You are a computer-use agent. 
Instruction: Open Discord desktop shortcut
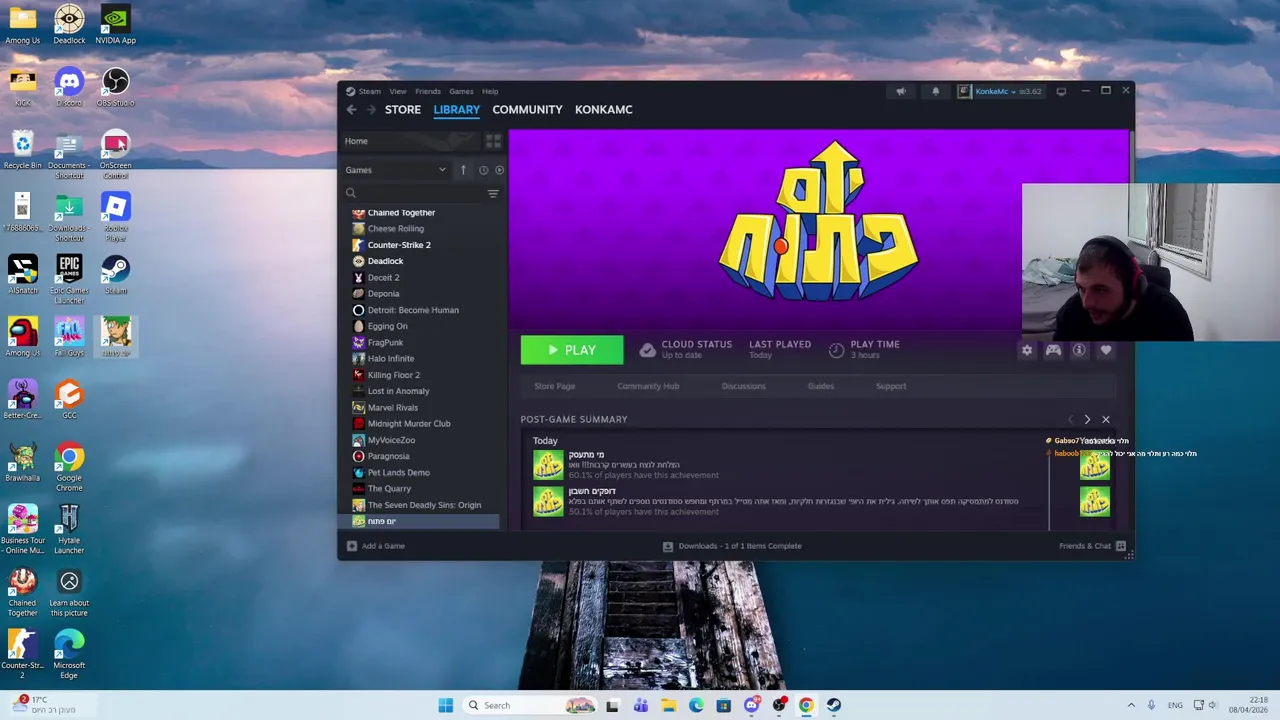tap(69, 87)
